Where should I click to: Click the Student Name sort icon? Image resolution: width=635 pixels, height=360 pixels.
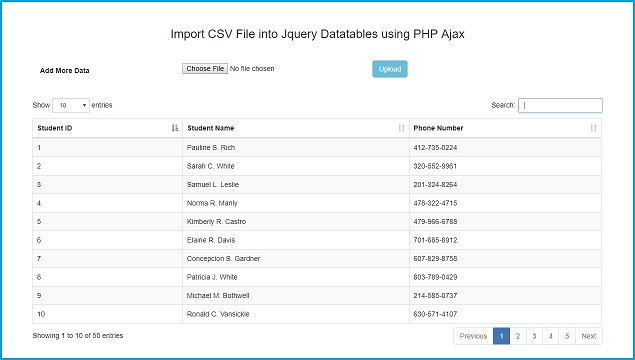click(401, 128)
